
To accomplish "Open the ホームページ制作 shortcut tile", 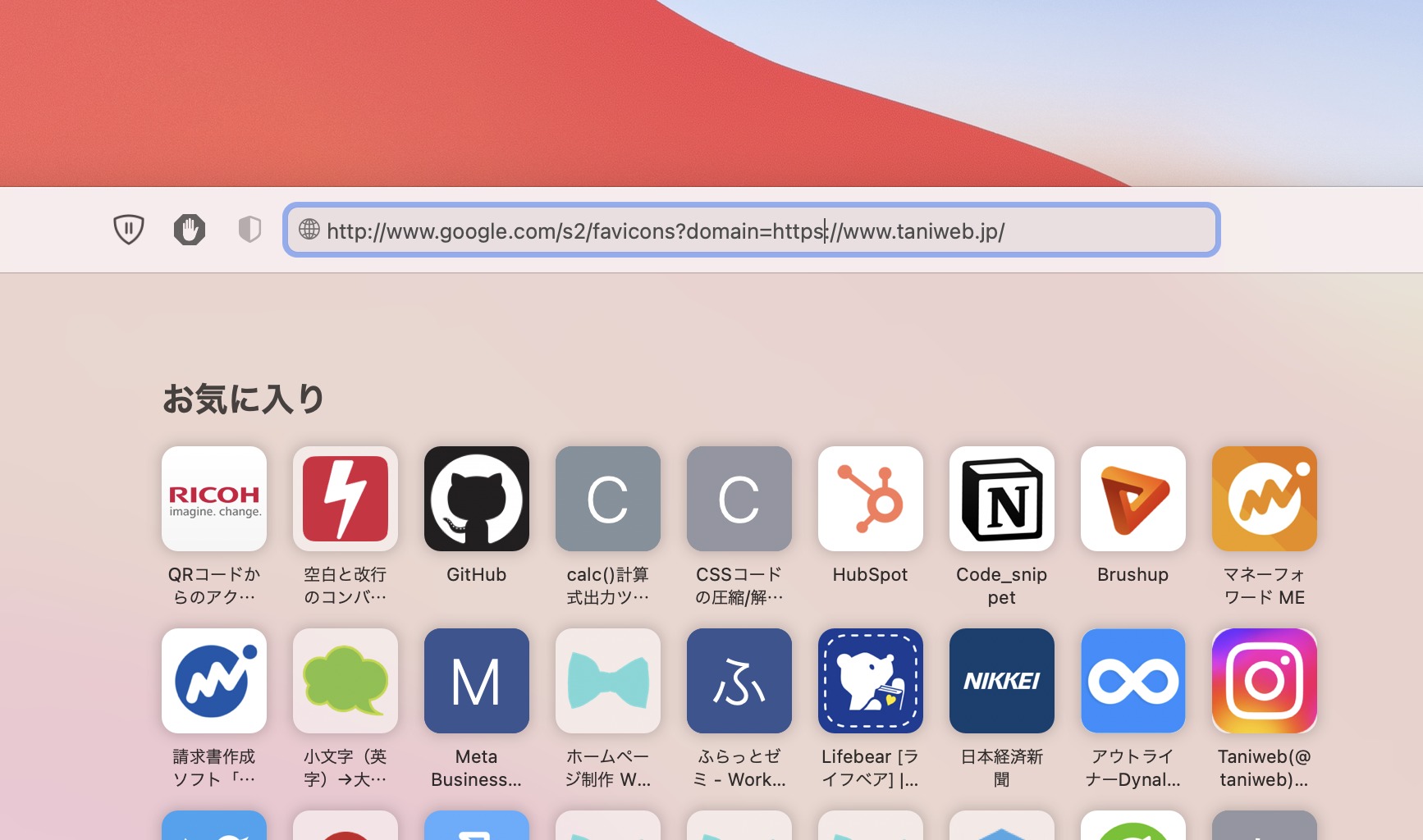I will pyautogui.click(x=607, y=681).
